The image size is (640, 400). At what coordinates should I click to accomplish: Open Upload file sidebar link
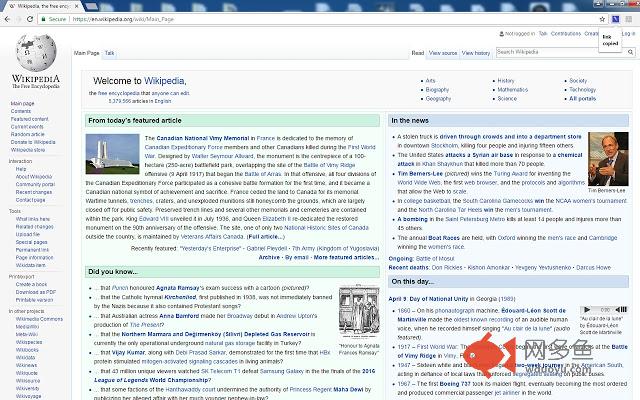coord(27,234)
